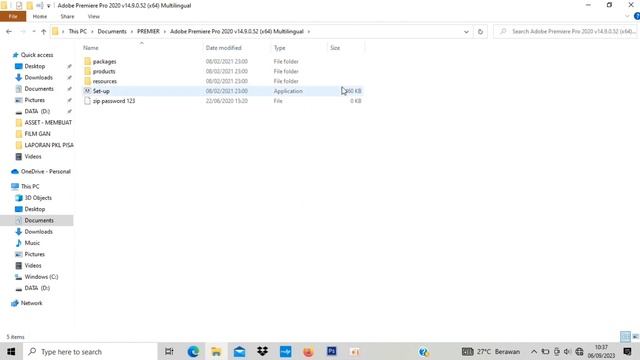This screenshot has width=640, height=360.
Task: Click This PC in address bar
Action: point(78,31)
